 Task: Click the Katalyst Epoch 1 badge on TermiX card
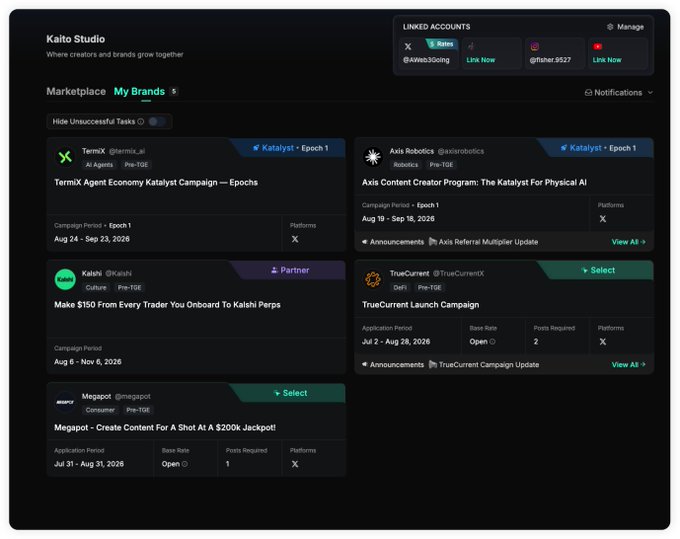click(x=290, y=148)
